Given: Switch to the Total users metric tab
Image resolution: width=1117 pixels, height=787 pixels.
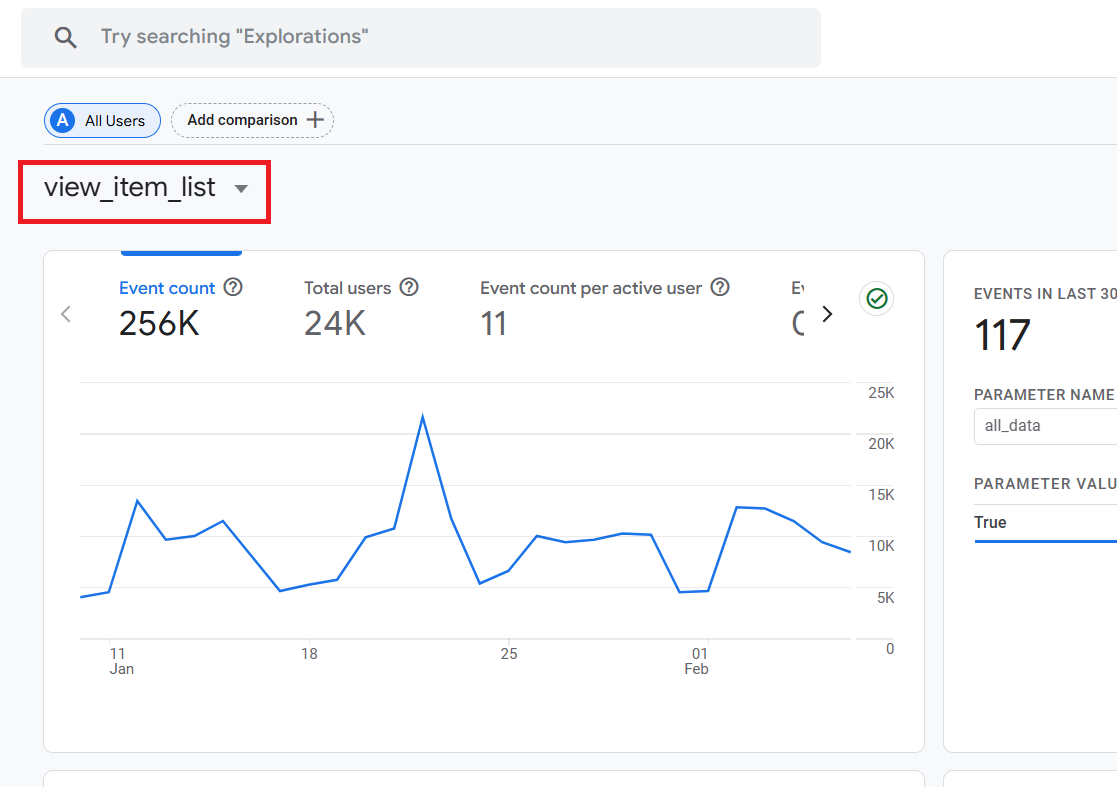Looking at the screenshot, I should [x=347, y=288].
